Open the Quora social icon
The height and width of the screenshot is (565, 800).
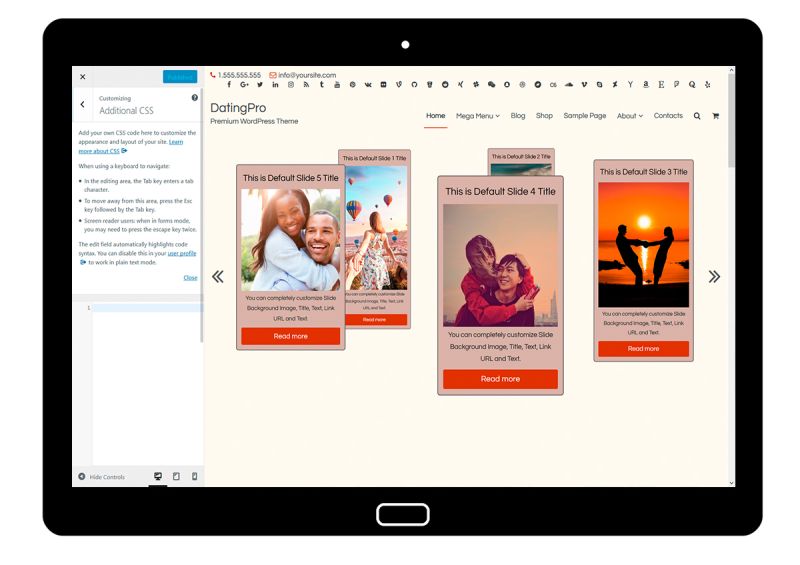click(692, 85)
